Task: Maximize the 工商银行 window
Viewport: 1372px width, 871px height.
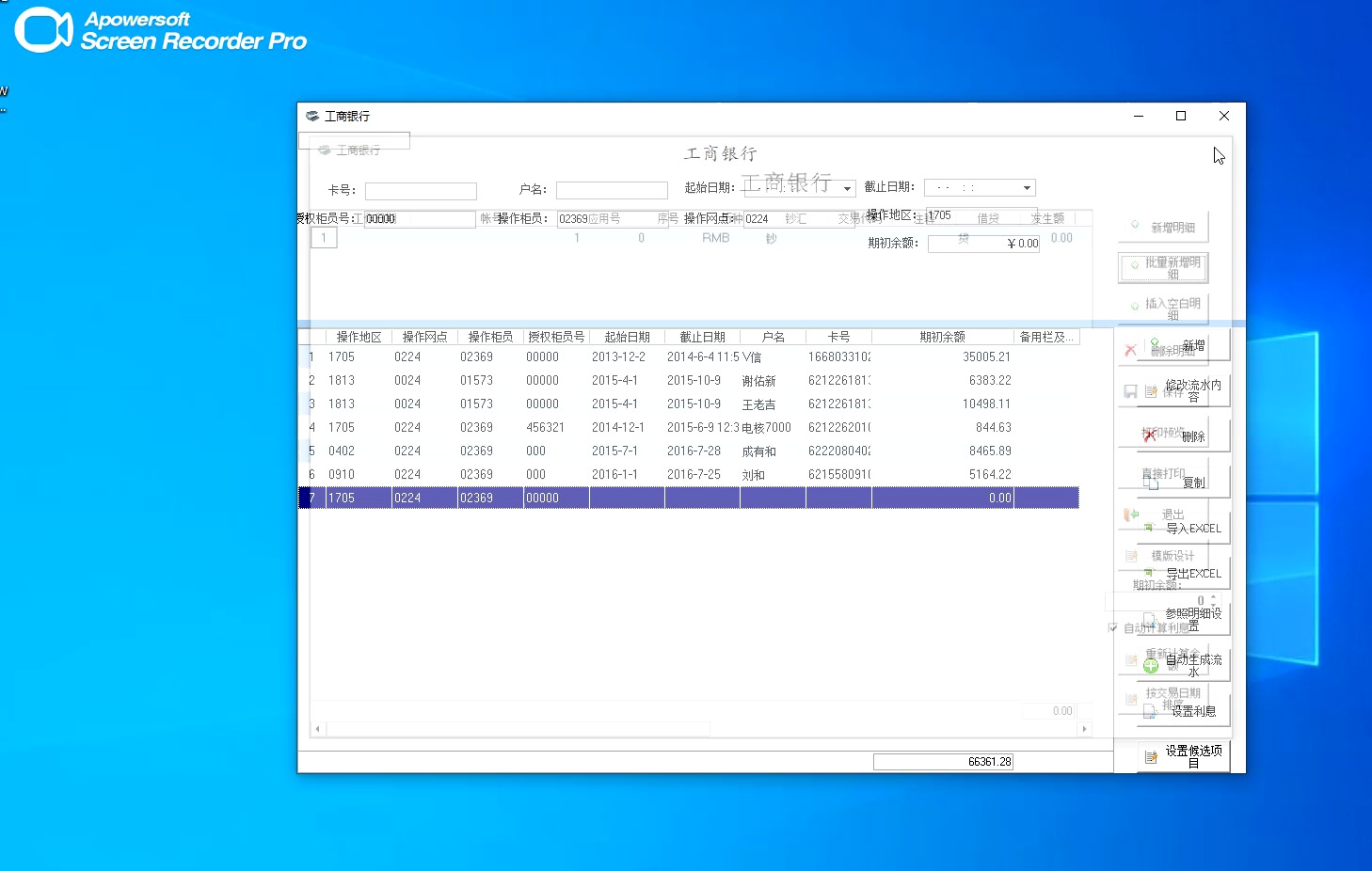Action: coord(1181,116)
